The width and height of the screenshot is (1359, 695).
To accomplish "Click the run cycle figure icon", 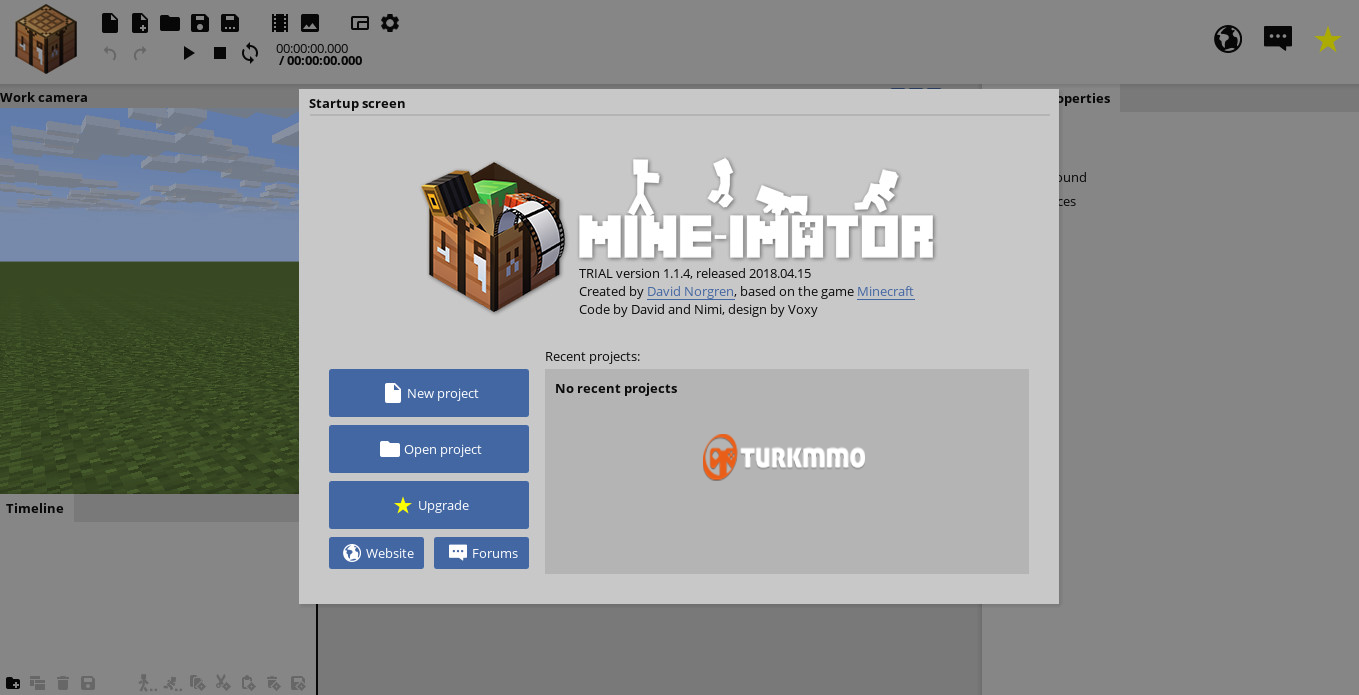I will (173, 683).
